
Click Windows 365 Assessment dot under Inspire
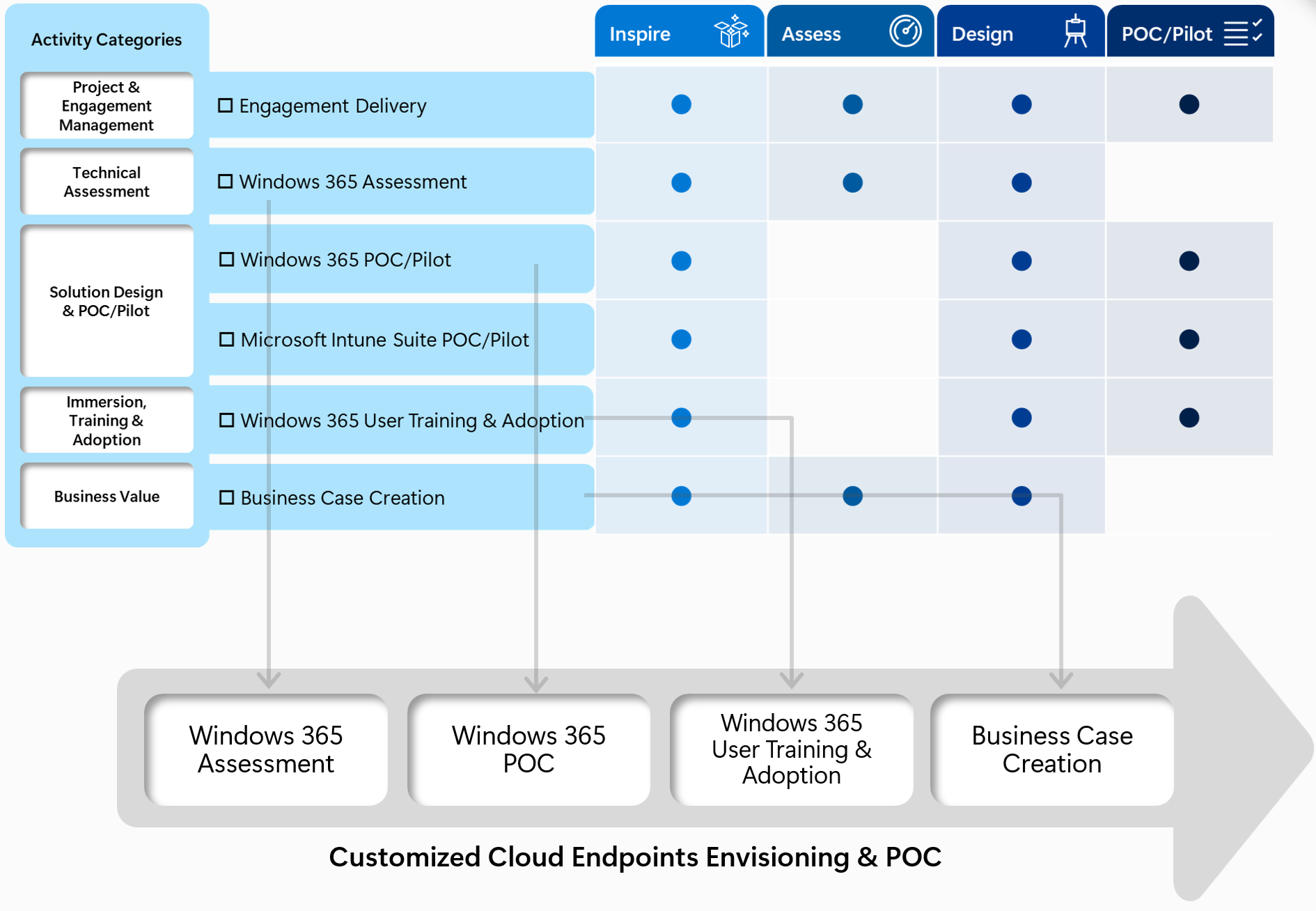point(681,182)
